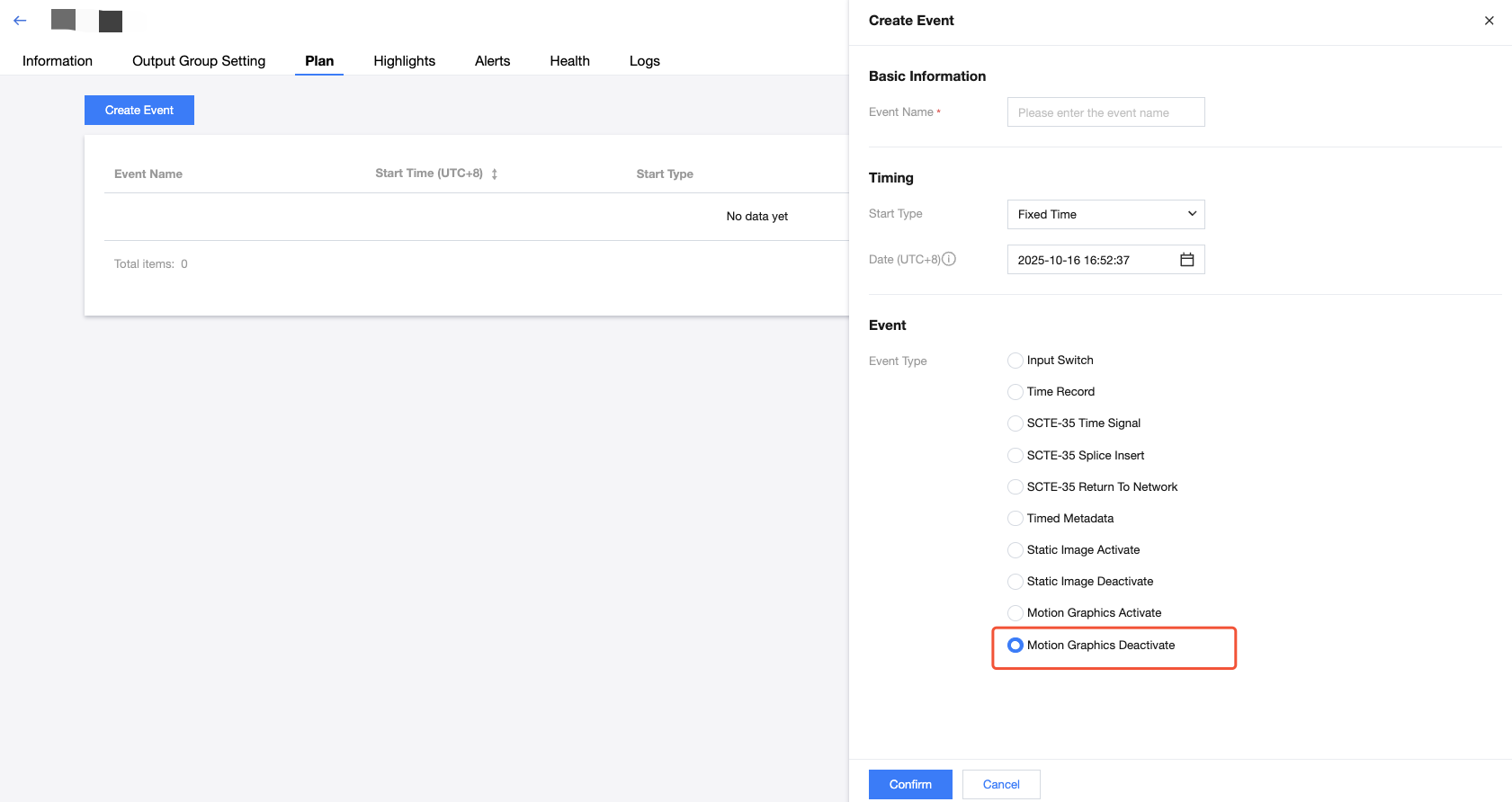Expand the Start Type dropdown
Viewport: 1512px width, 802px height.
(1105, 214)
